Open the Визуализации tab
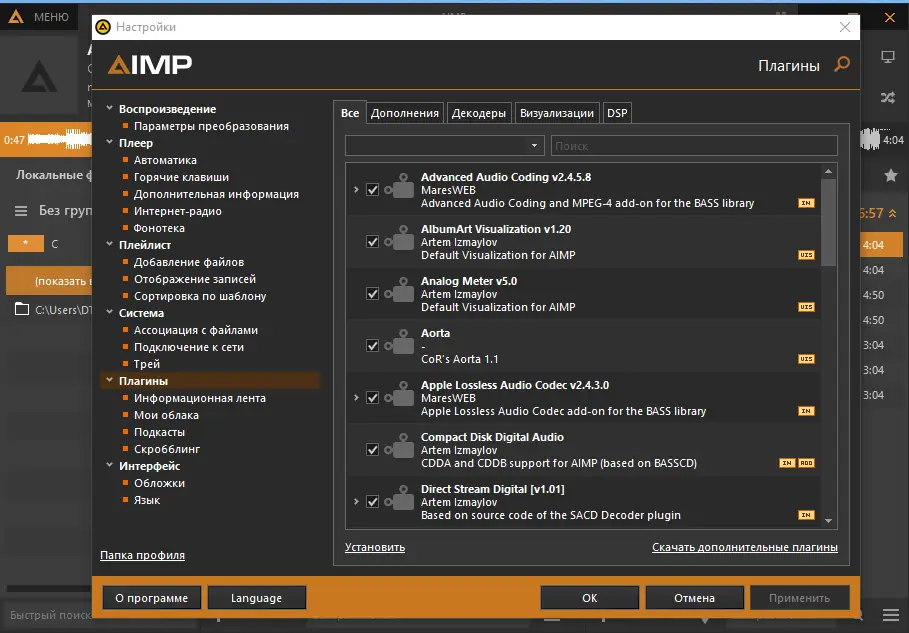The width and height of the screenshot is (909, 633). (557, 113)
